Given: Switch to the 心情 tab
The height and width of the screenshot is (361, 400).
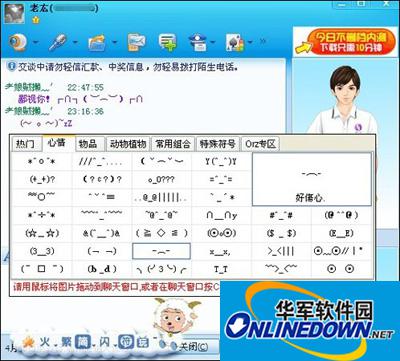Looking at the screenshot, I should click(57, 143).
